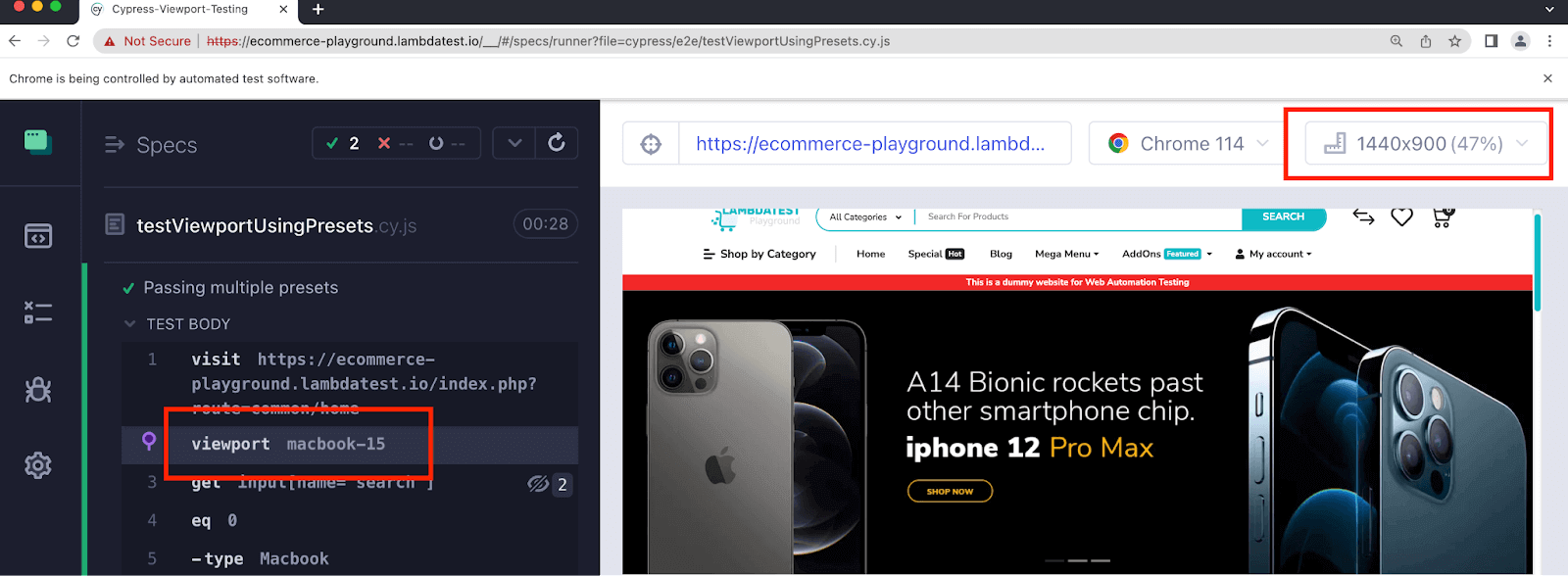Screen dimensions: 1568x576
Task: Click the iPhone 12 Pro Max banner image
Action: pos(1077,432)
